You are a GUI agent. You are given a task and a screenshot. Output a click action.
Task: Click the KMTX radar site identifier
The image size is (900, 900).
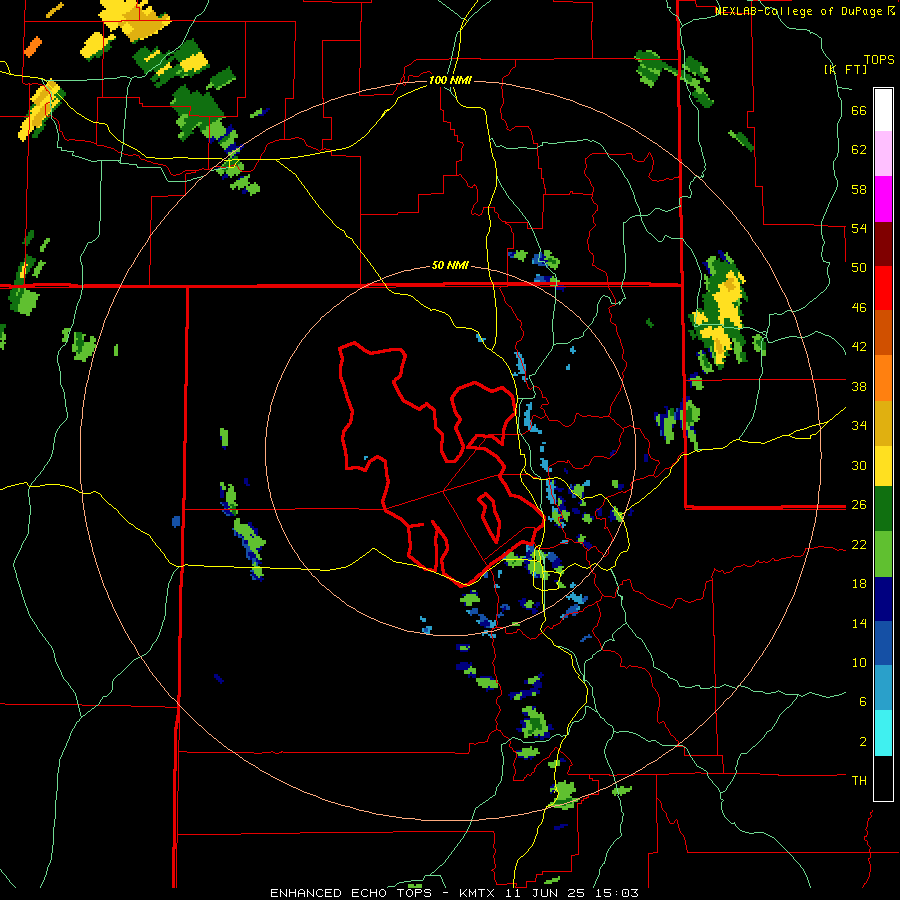pyautogui.click(x=479, y=893)
